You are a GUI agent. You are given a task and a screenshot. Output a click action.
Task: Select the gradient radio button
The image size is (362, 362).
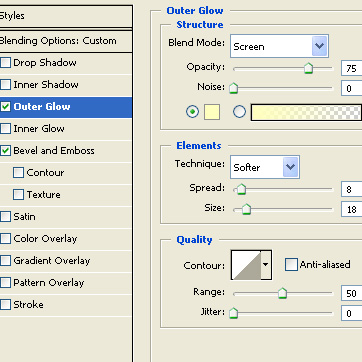[x=239, y=112]
